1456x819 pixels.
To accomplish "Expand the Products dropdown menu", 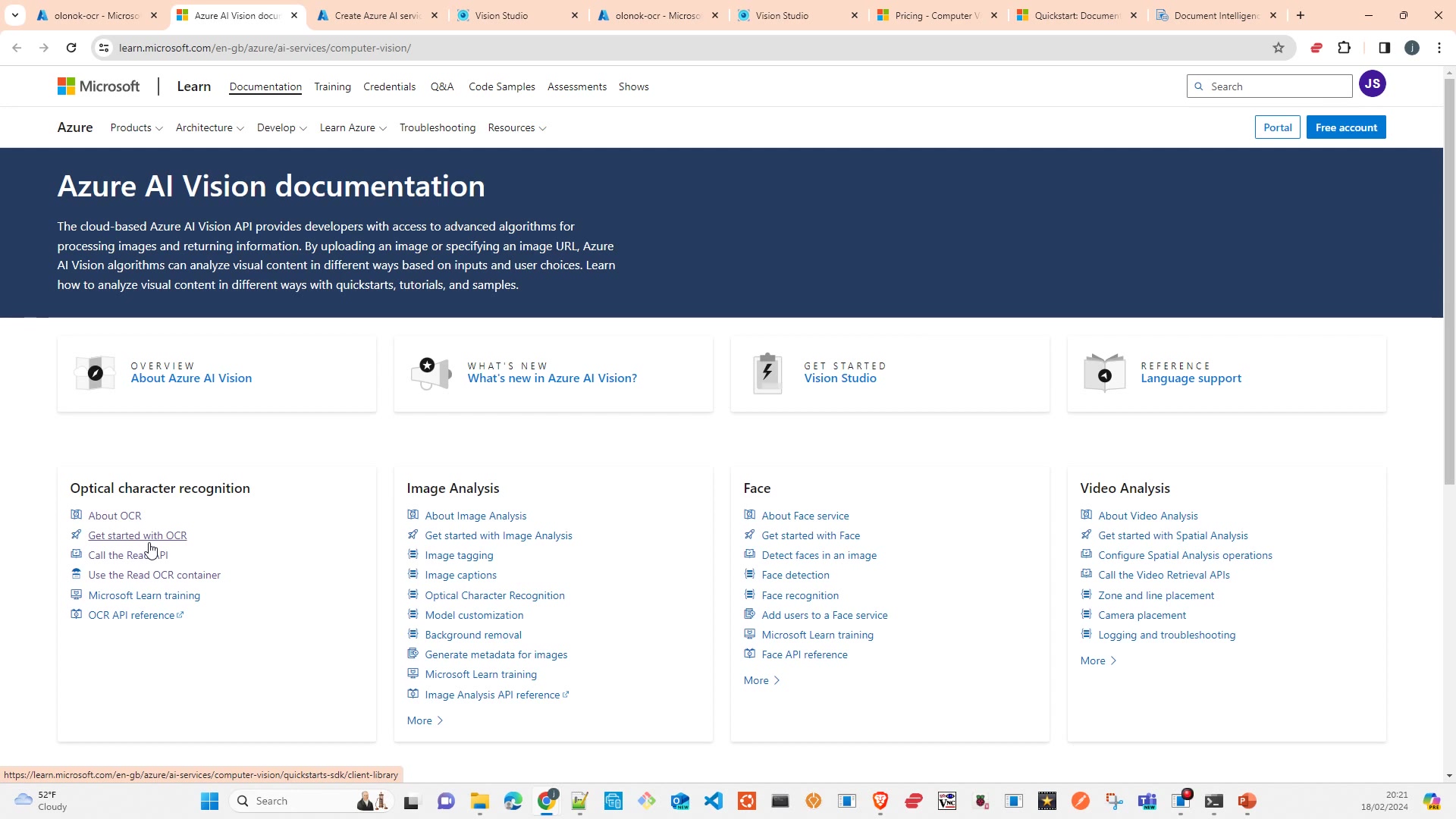I will point(136,127).
